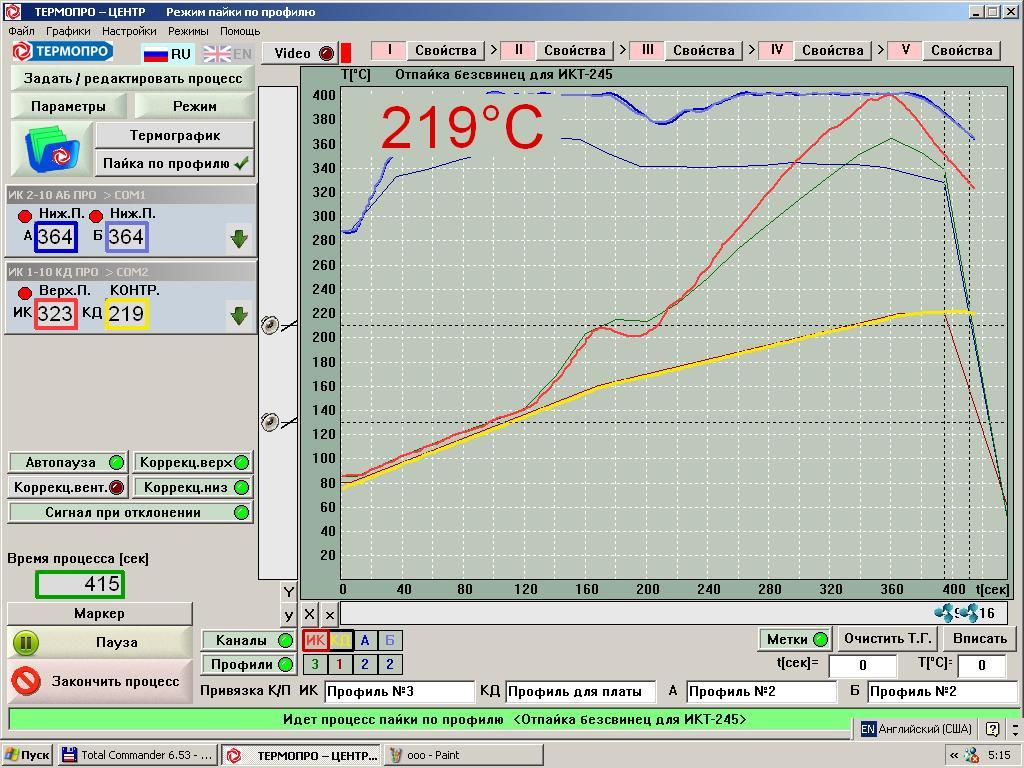Click Задать / редактировать процесс button
1024x768 pixels.
pyautogui.click(x=133, y=78)
